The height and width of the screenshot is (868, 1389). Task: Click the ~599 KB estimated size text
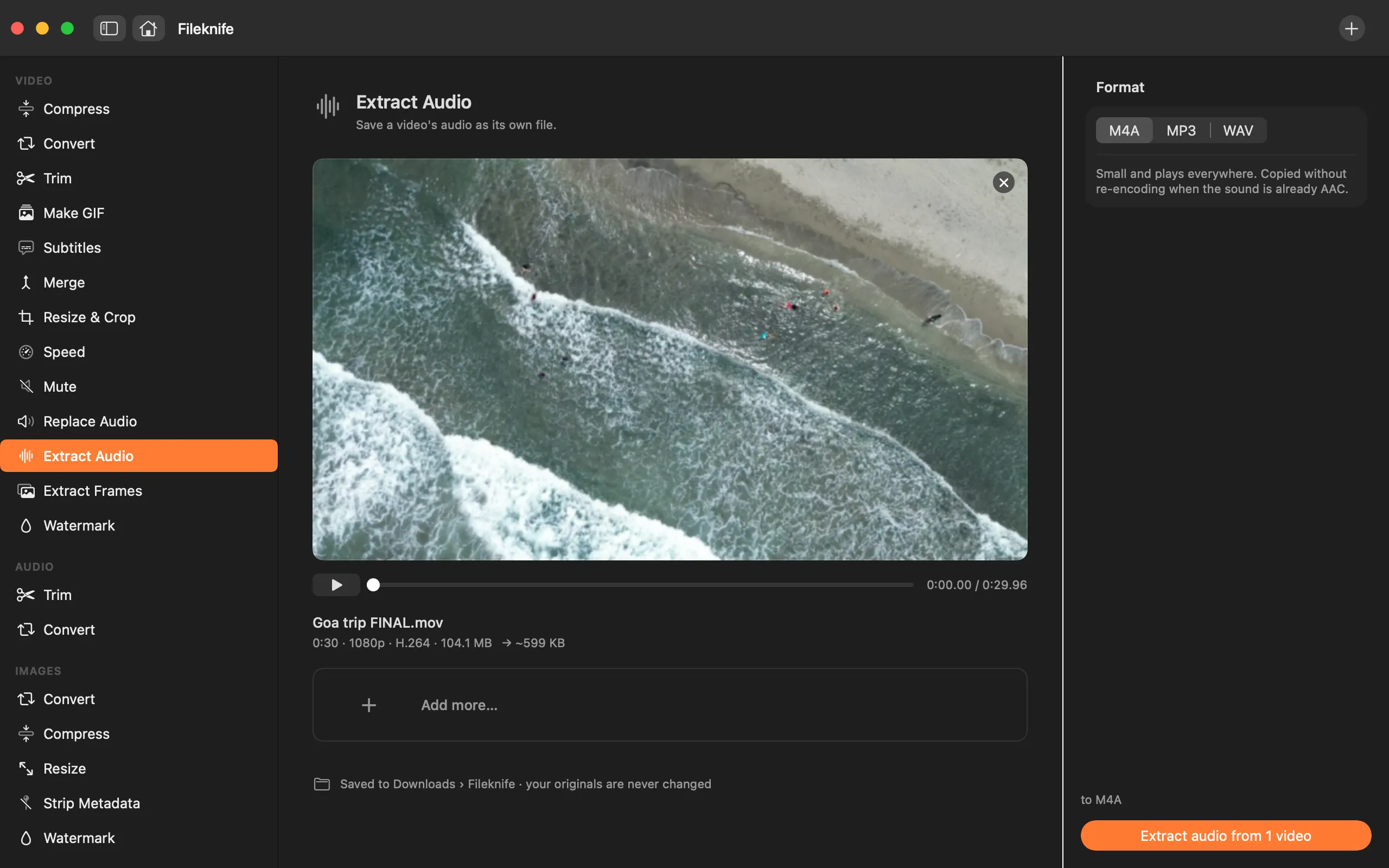pos(539,643)
